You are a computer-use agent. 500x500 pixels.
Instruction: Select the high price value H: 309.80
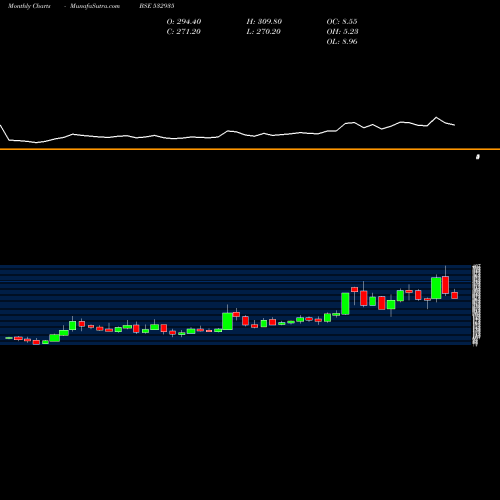pos(264,22)
